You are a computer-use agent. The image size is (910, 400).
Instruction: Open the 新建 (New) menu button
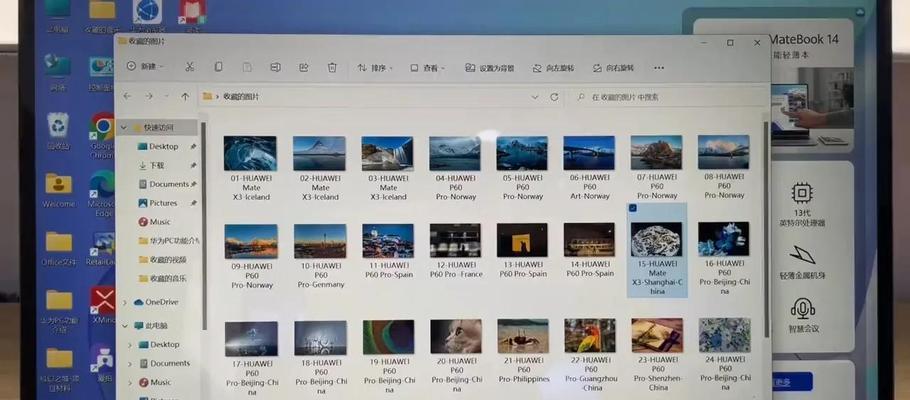[x=145, y=67]
